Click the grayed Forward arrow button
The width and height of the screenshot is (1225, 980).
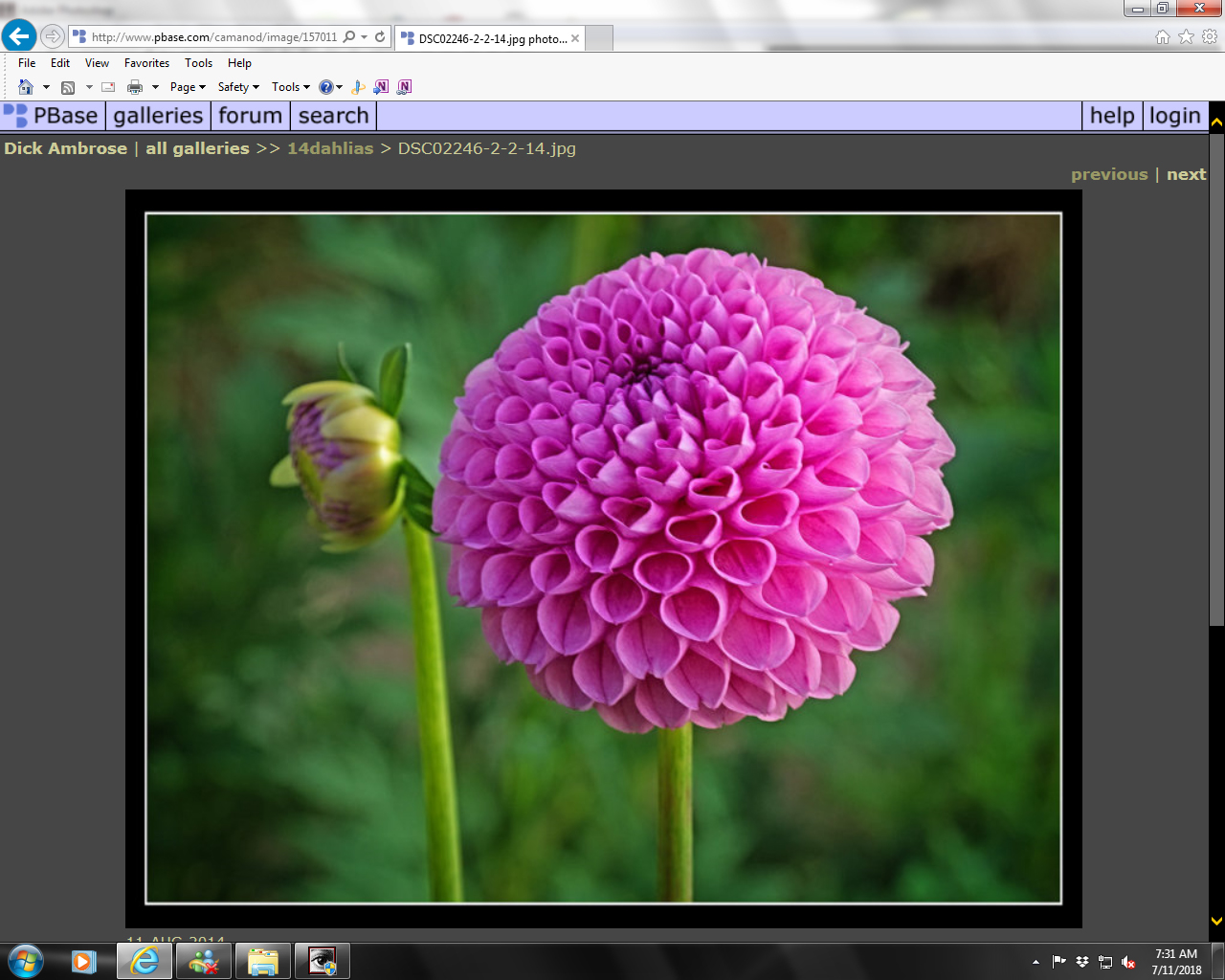point(53,36)
